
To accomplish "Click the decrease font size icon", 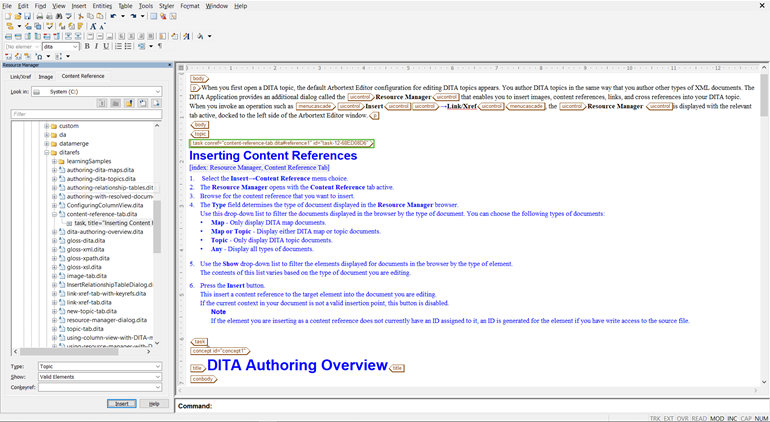I will pyautogui.click(x=102, y=27).
